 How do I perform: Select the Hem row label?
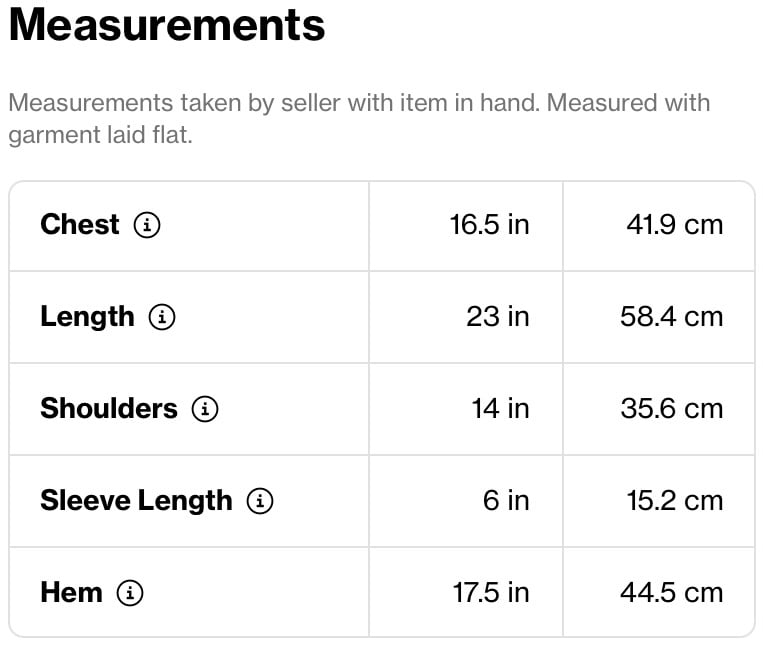(x=72, y=592)
